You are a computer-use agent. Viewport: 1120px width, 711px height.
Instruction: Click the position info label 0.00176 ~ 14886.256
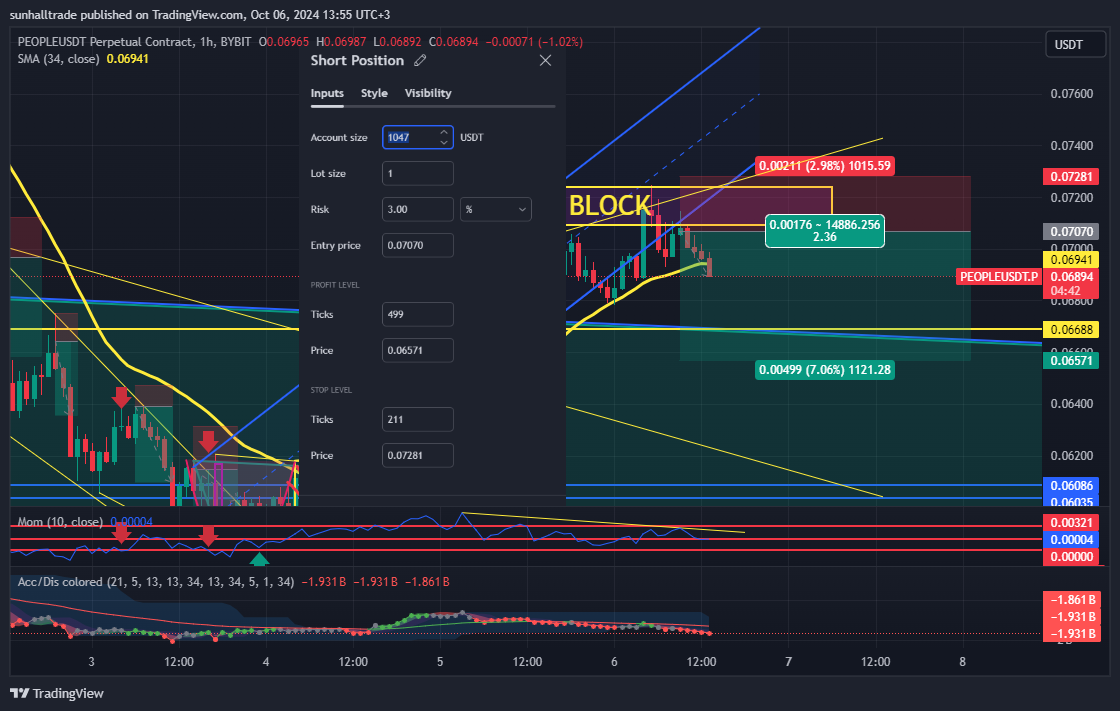pyautogui.click(x=824, y=230)
